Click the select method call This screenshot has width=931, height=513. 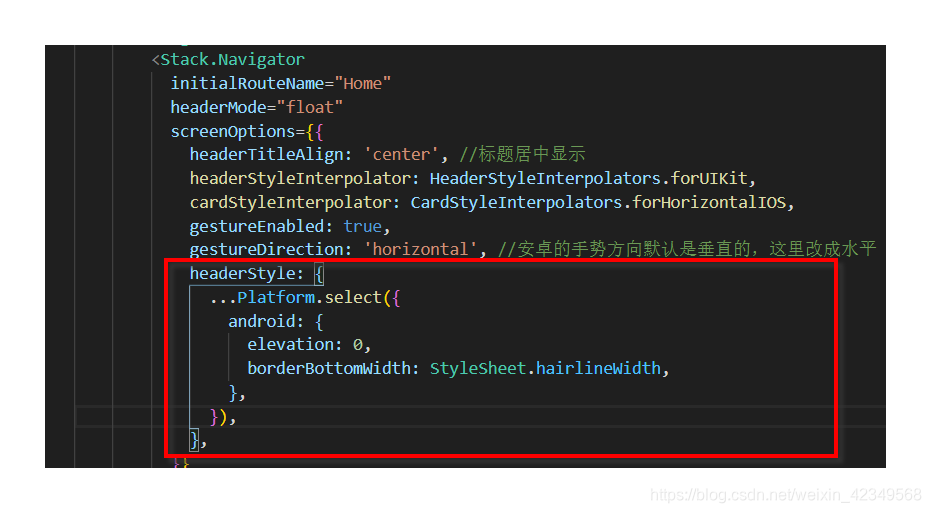(353, 297)
